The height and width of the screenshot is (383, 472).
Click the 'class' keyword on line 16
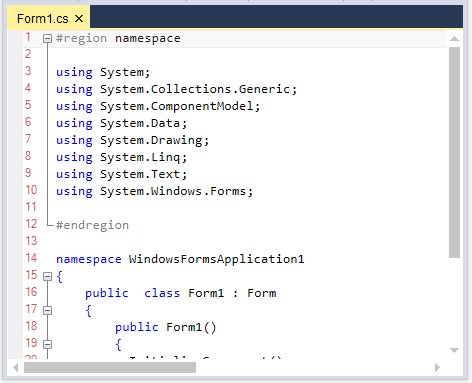[x=162, y=293]
